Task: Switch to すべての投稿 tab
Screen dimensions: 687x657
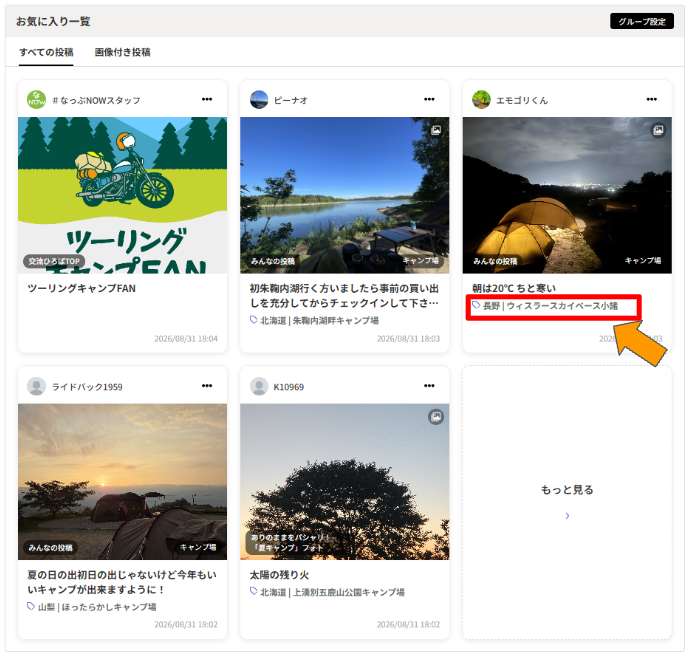Action: click(46, 52)
